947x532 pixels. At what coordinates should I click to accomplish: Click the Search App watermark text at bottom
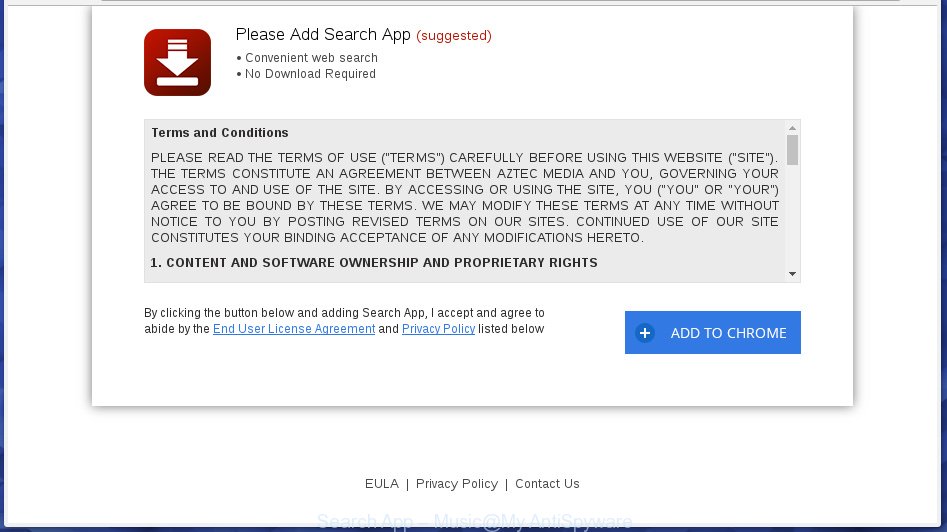pyautogui.click(x=474, y=521)
